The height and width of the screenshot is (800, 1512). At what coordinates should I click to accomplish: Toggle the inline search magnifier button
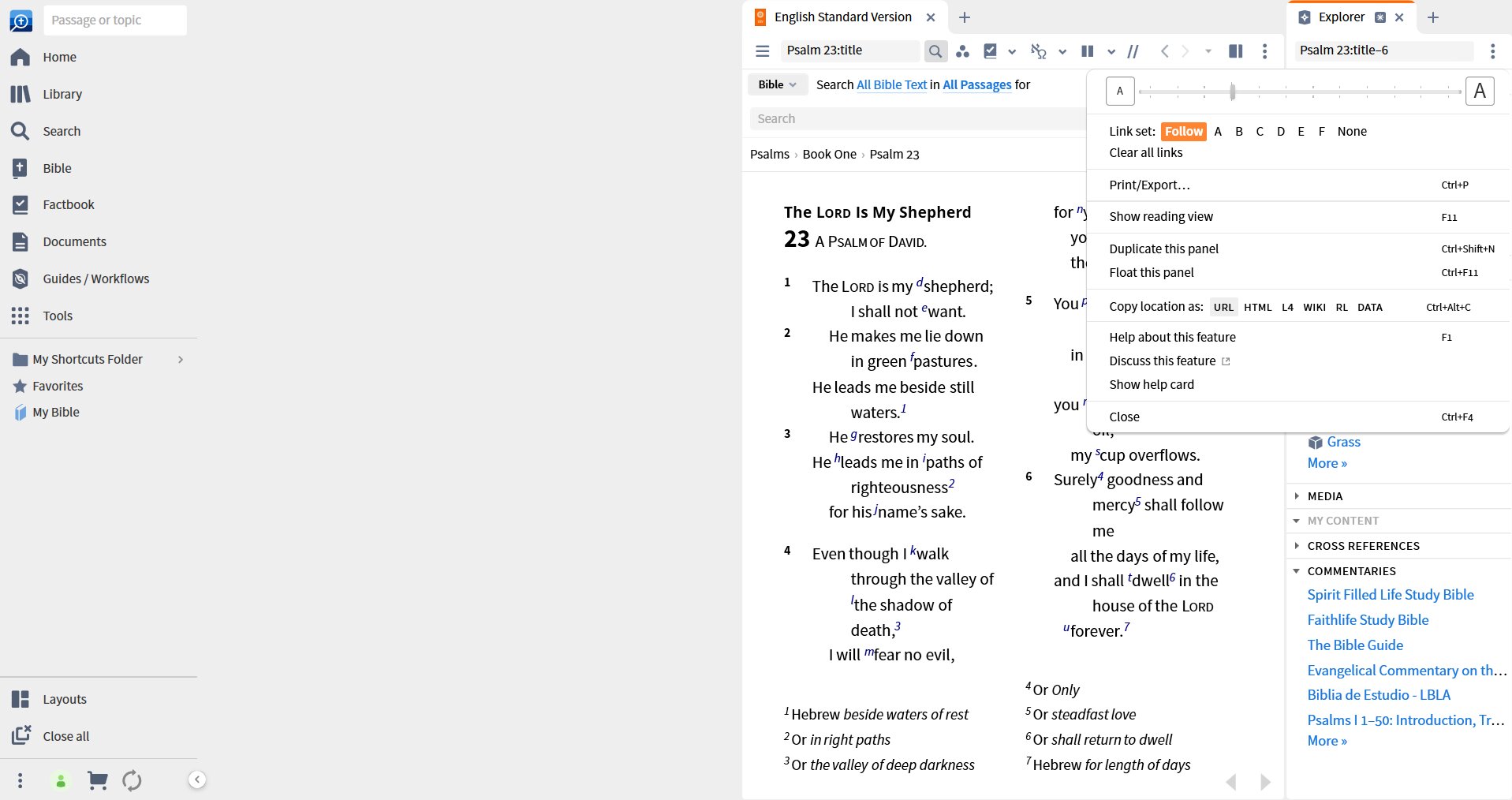coord(935,51)
